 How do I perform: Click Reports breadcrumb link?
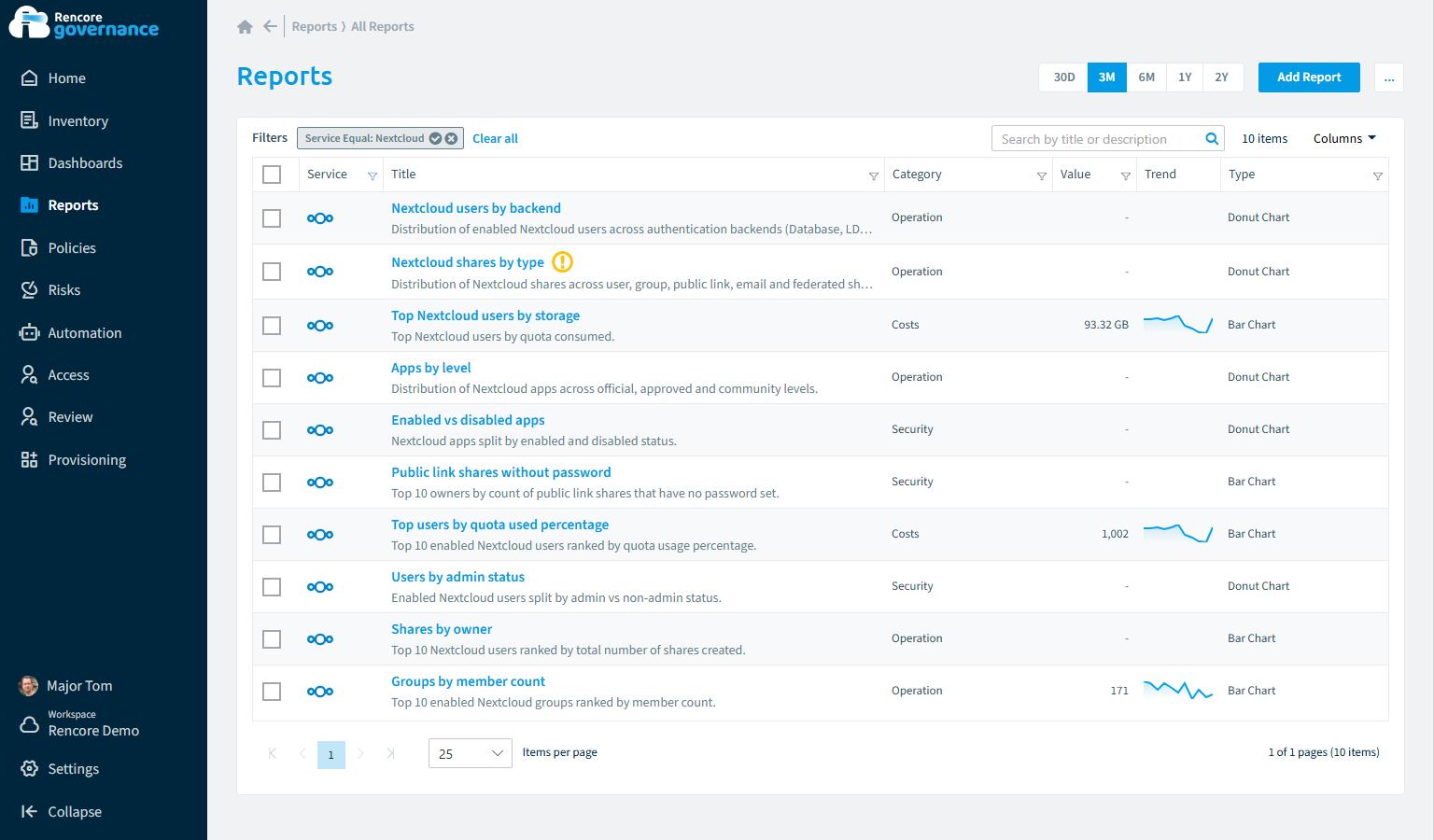point(314,27)
